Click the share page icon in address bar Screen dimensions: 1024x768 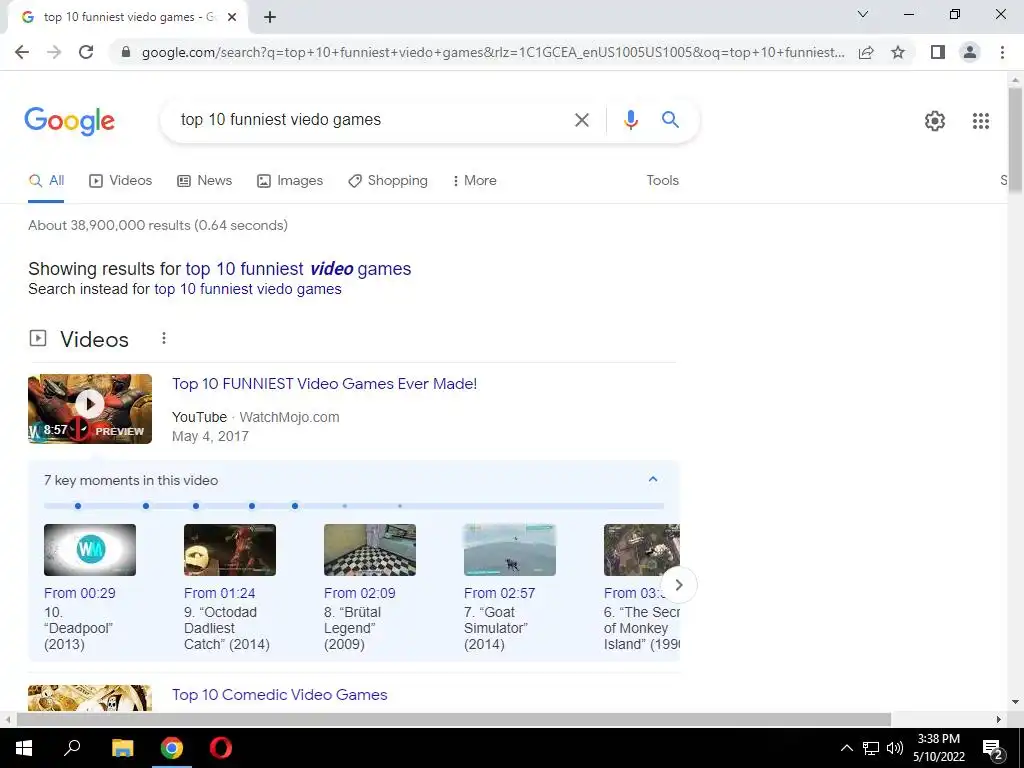click(x=866, y=52)
